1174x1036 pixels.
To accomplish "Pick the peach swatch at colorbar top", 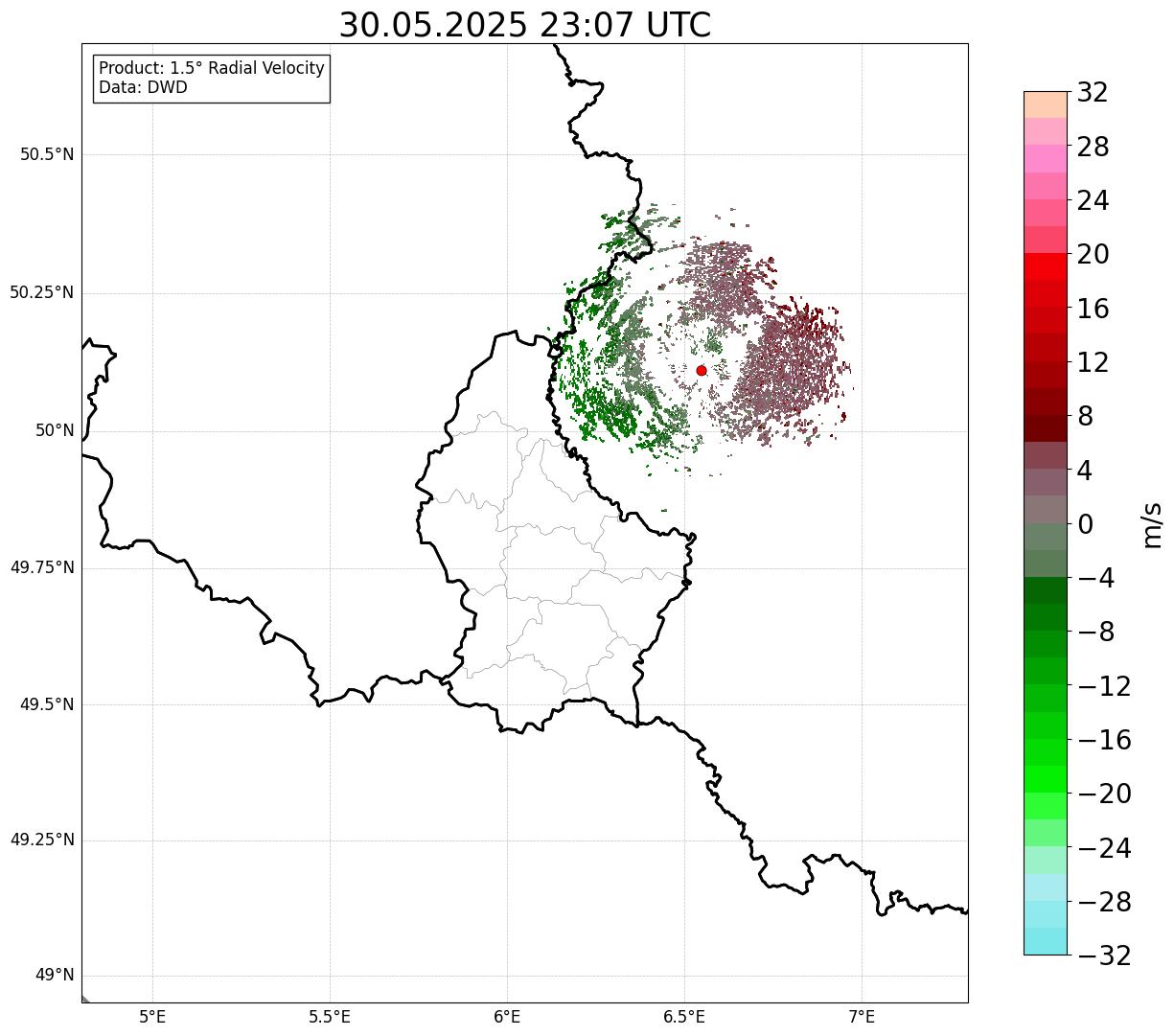I will tap(1046, 104).
